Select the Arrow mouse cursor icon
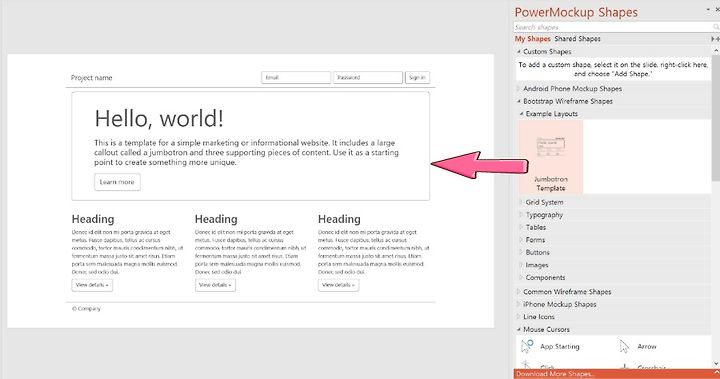 click(x=624, y=346)
